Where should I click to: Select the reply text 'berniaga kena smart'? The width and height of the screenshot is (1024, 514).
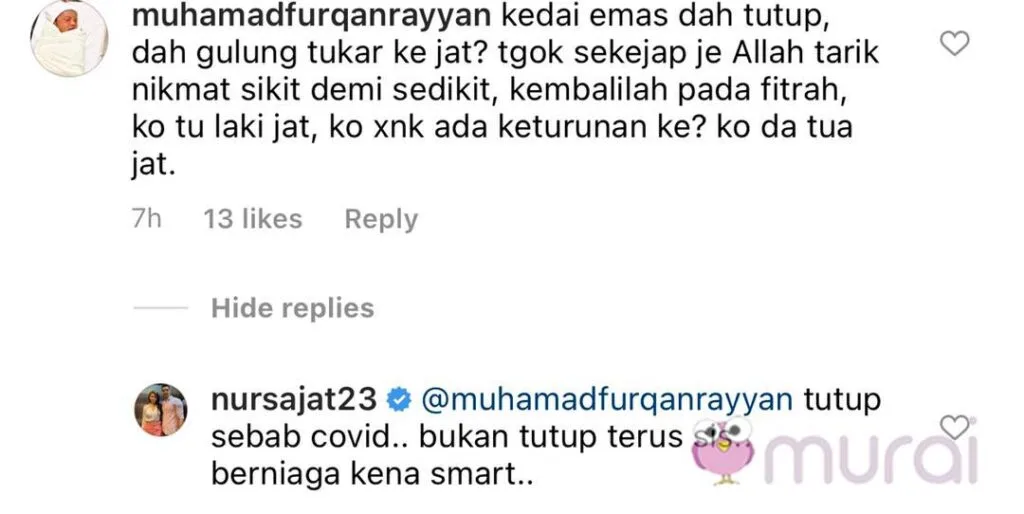(x=372, y=476)
